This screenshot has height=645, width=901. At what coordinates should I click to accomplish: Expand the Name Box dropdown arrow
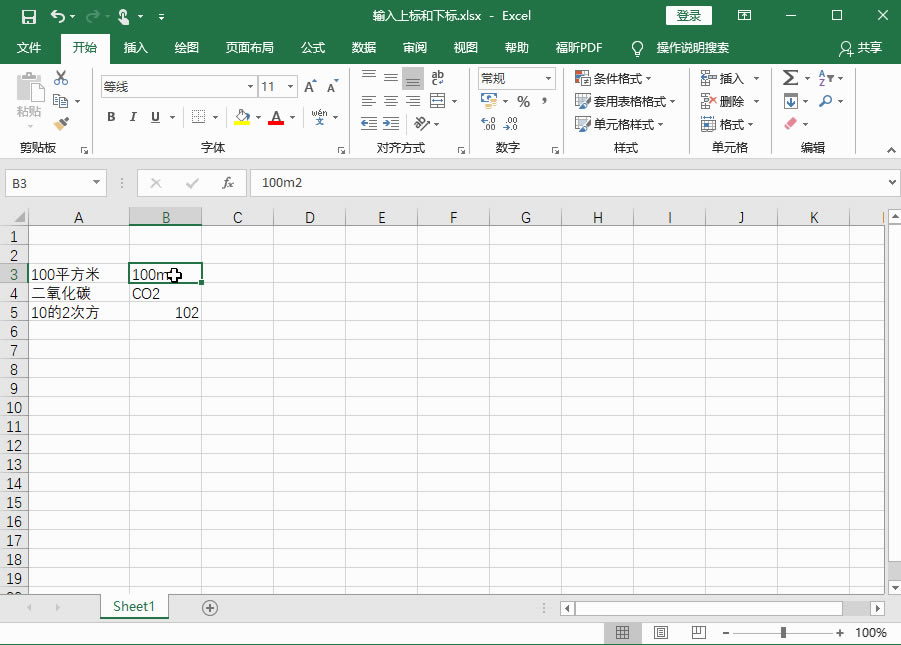(x=96, y=182)
